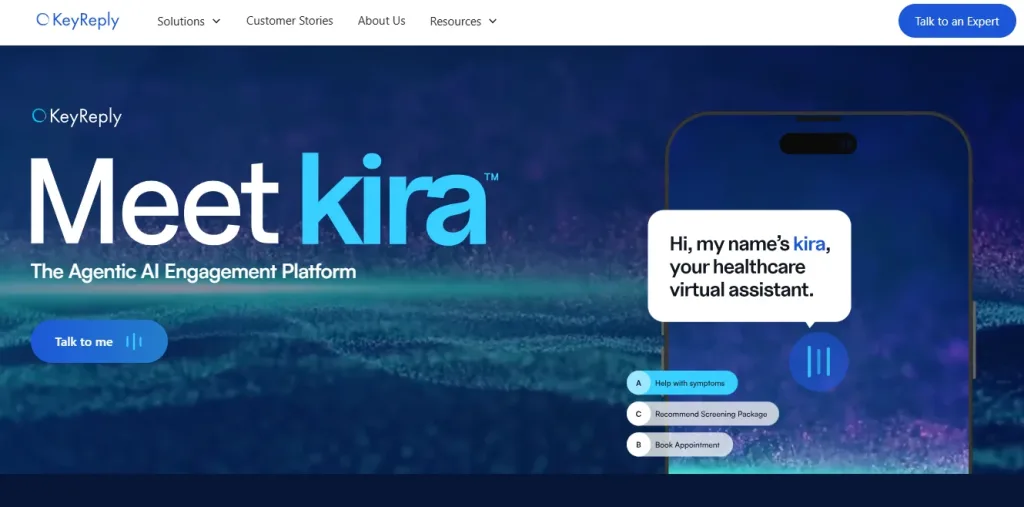The image size is (1024, 507).
Task: Click kira's greeting speech bubble
Action: [749, 267]
